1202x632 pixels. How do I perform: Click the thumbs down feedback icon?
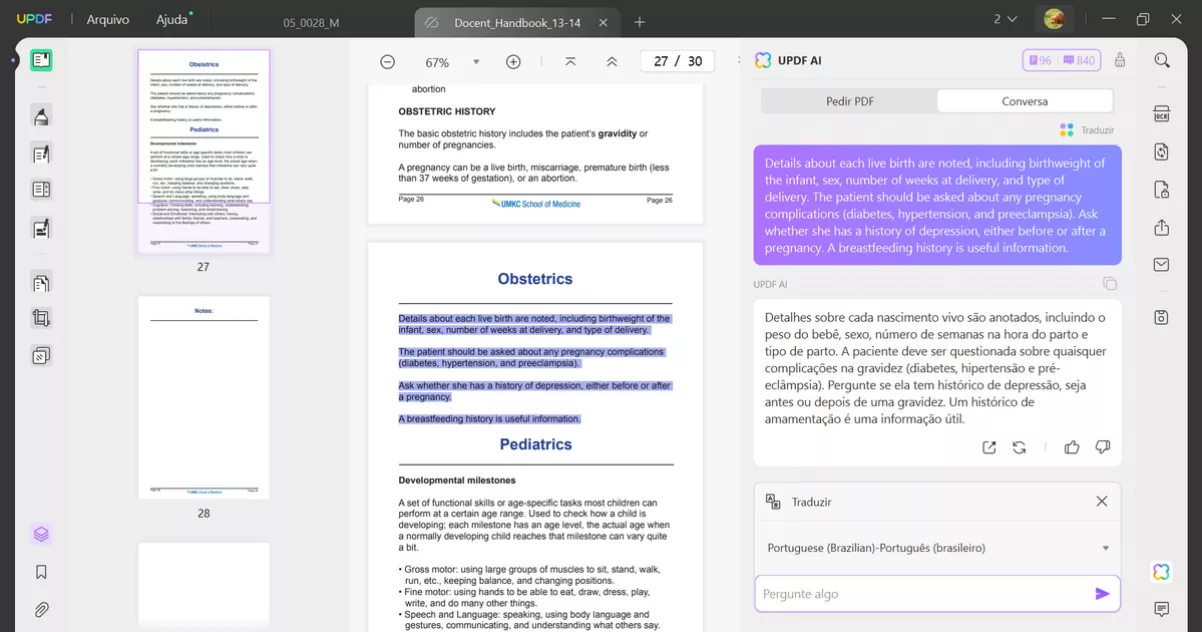pyautogui.click(x=1103, y=447)
